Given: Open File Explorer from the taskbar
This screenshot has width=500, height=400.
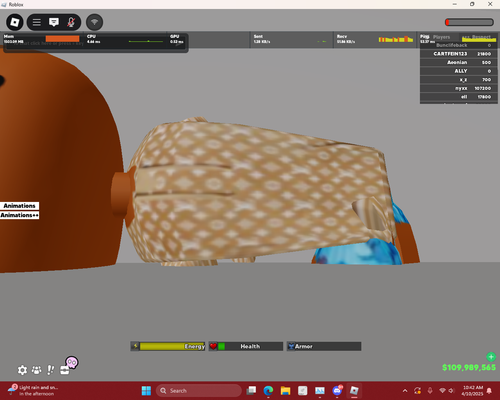Looking at the screenshot, I should [x=285, y=391].
